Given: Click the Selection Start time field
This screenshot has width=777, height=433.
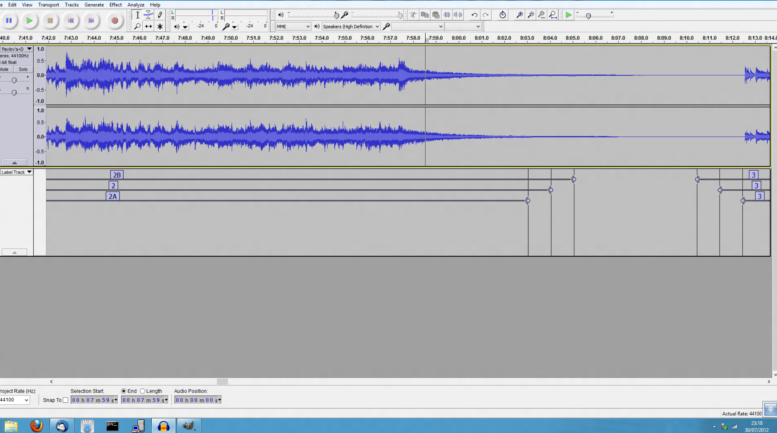Looking at the screenshot, I should 94,400.
